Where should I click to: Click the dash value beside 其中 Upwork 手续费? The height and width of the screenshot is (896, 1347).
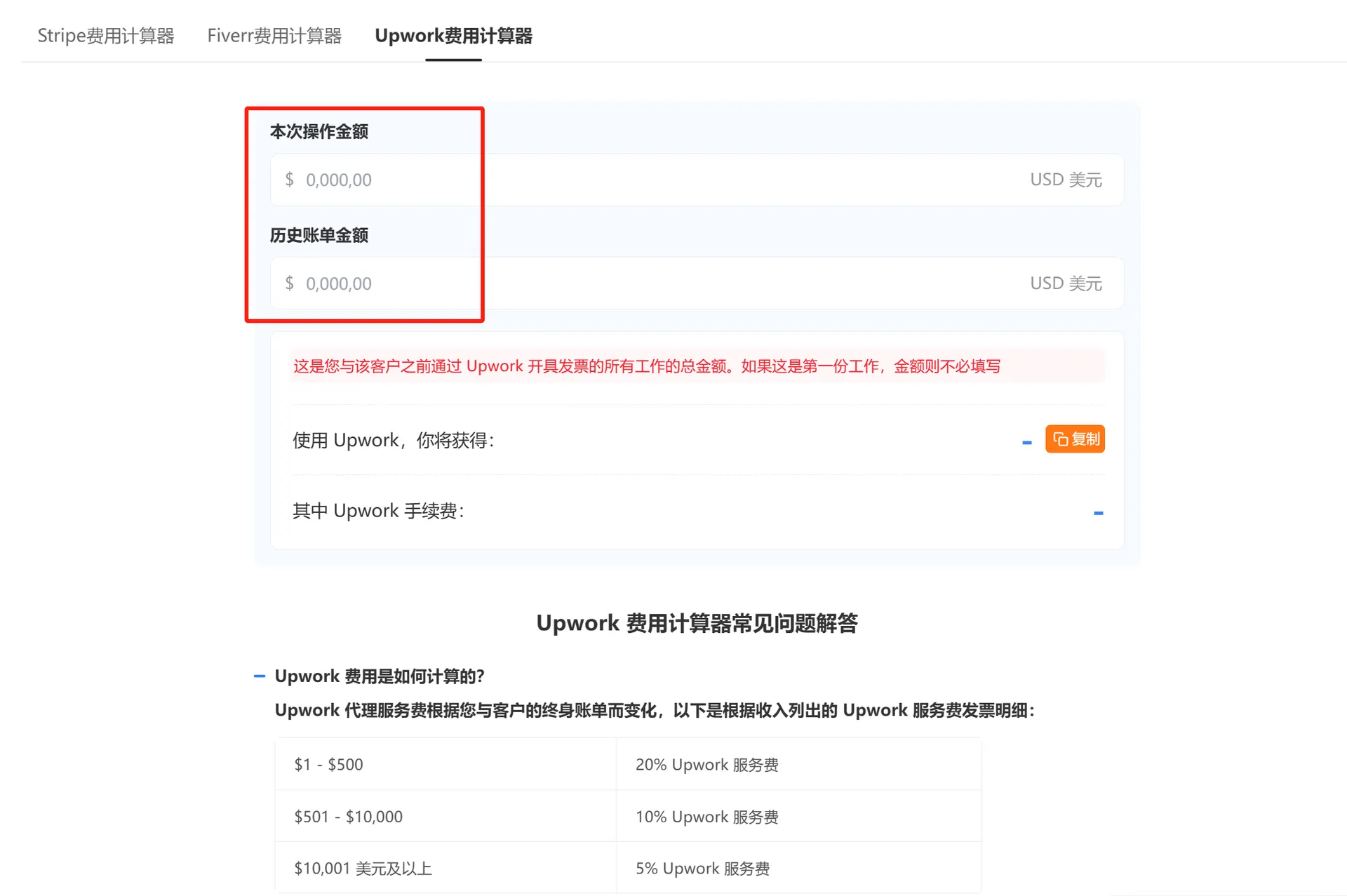click(1099, 513)
